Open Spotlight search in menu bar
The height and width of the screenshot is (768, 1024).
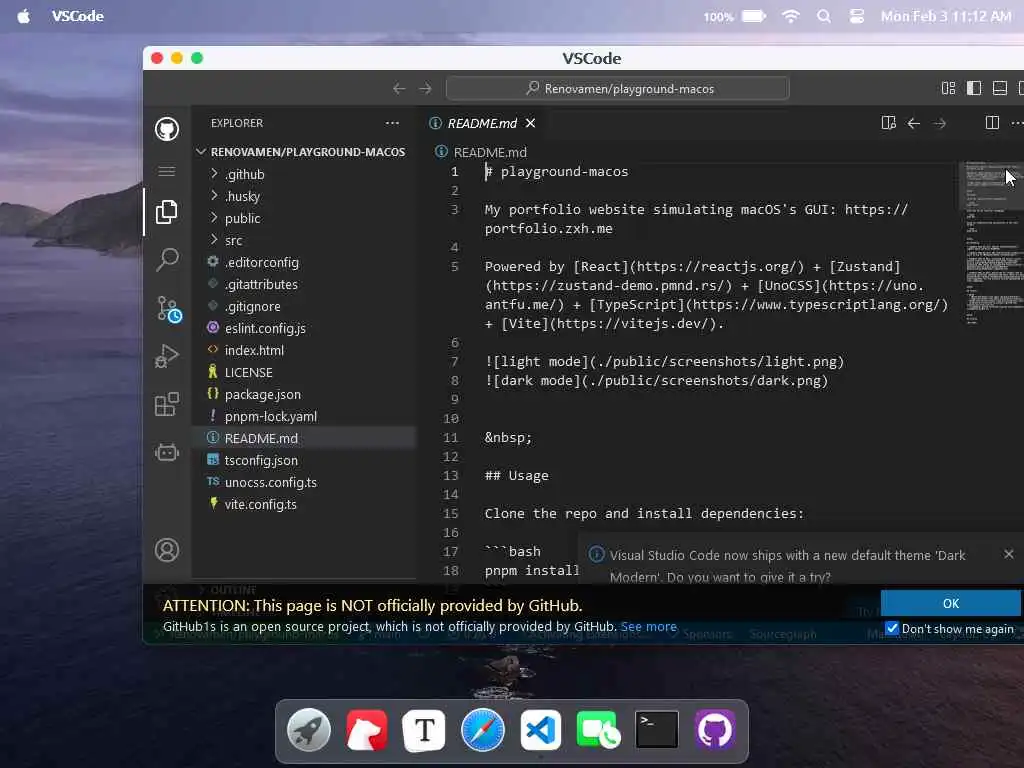click(824, 16)
